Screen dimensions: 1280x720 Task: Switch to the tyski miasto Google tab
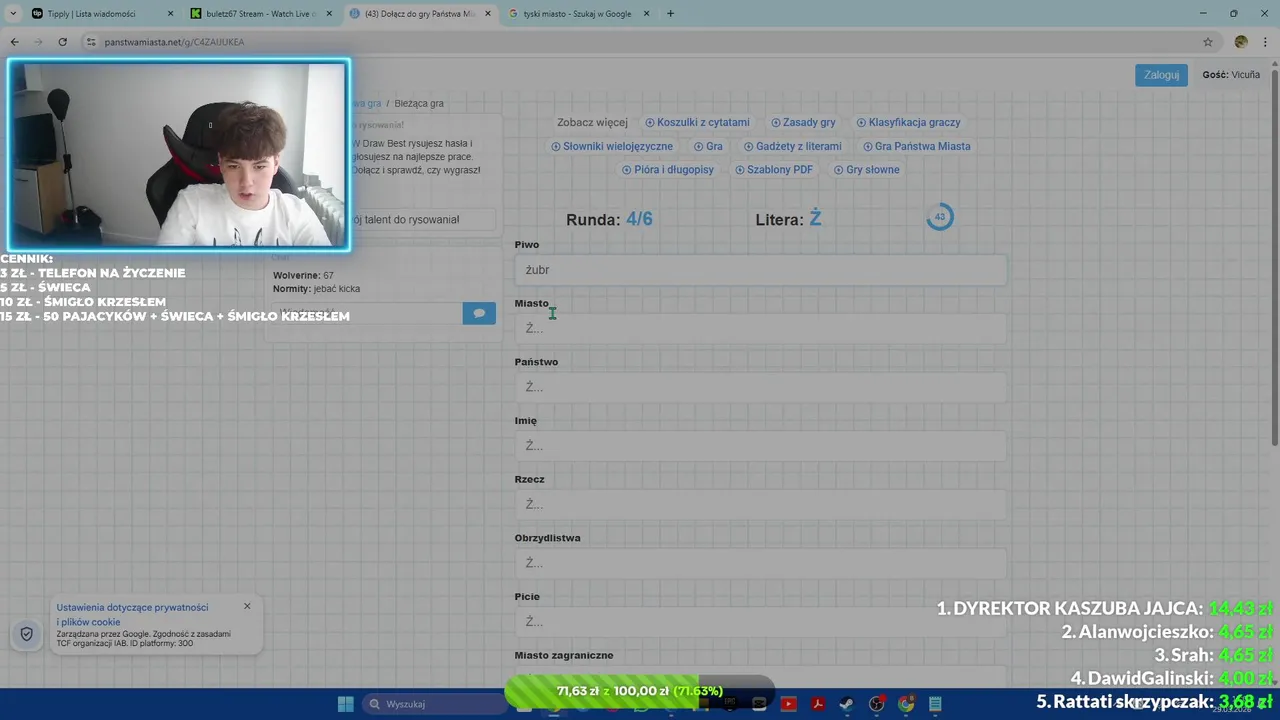(579, 13)
